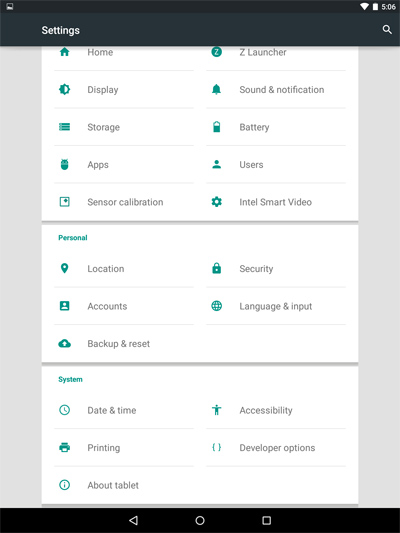Tap the globe icon for Language & input

216,306
